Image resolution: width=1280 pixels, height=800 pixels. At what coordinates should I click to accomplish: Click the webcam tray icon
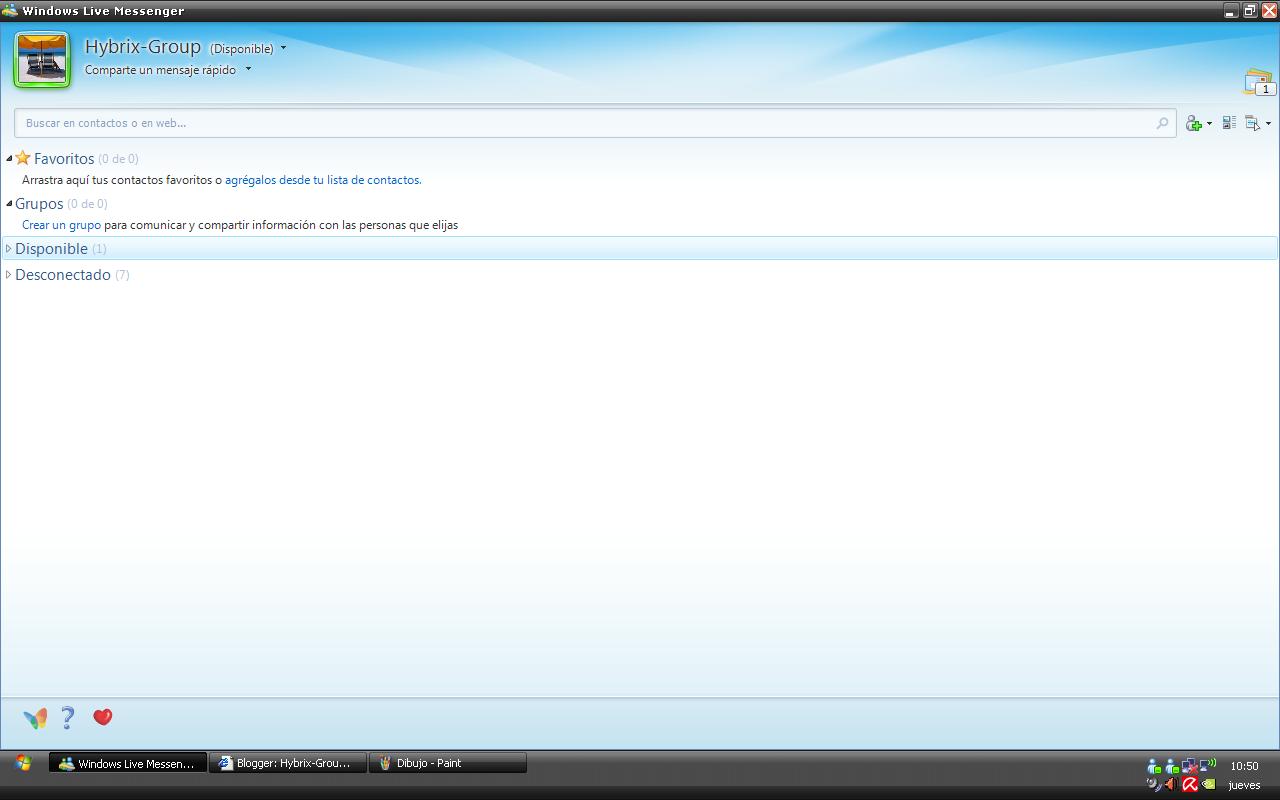[x=1155, y=784]
